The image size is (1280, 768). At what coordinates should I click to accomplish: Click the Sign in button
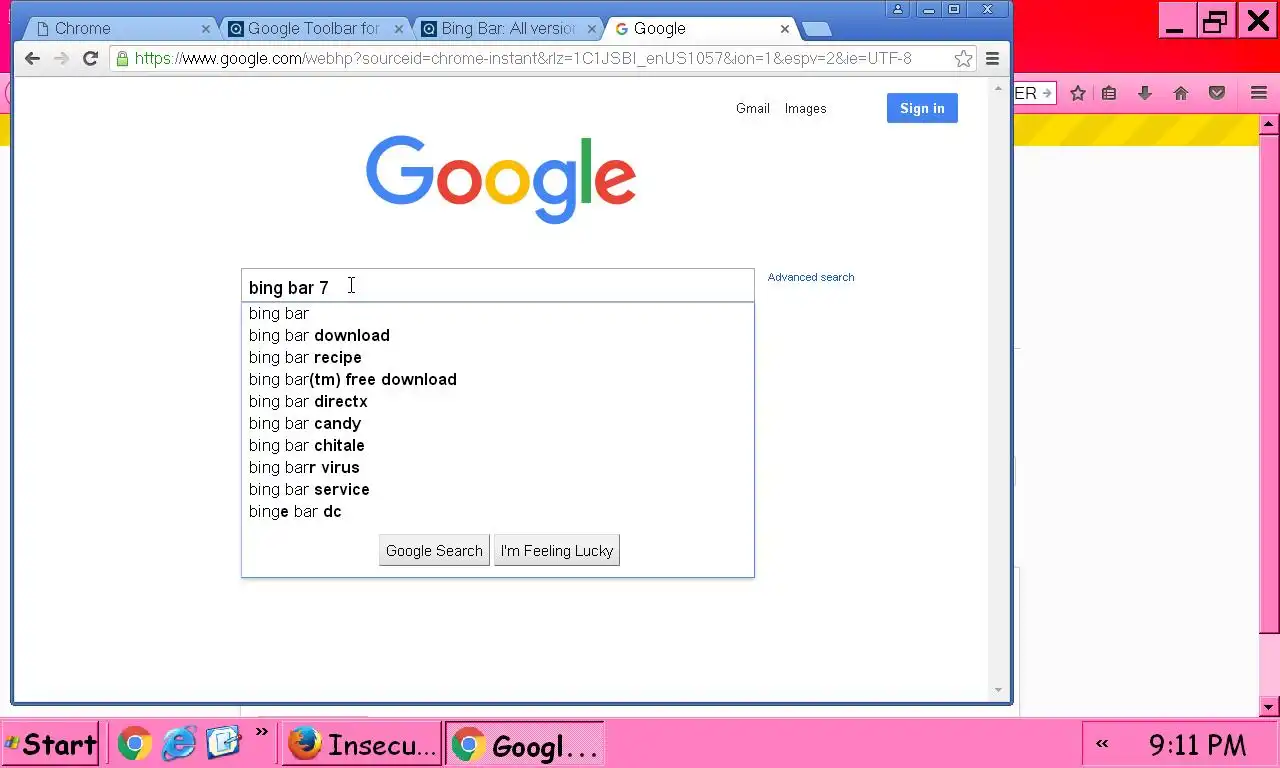pyautogui.click(x=922, y=108)
